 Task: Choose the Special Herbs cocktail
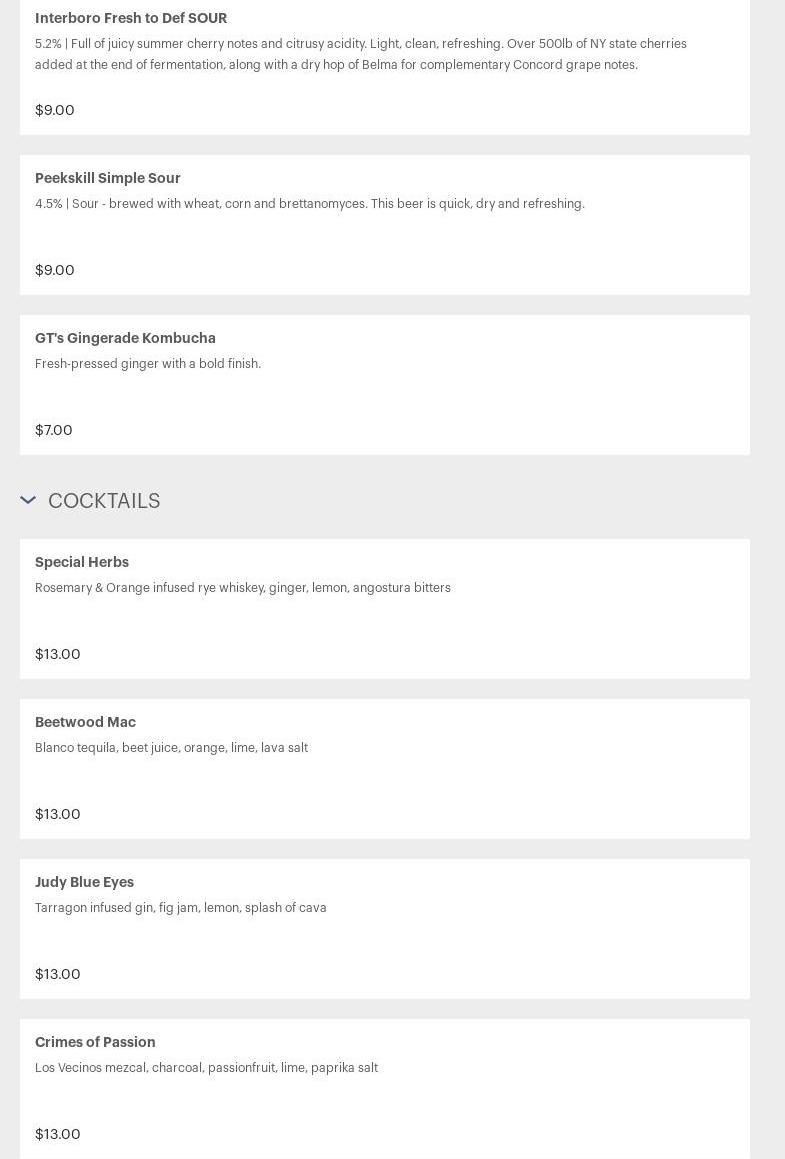click(x=82, y=562)
